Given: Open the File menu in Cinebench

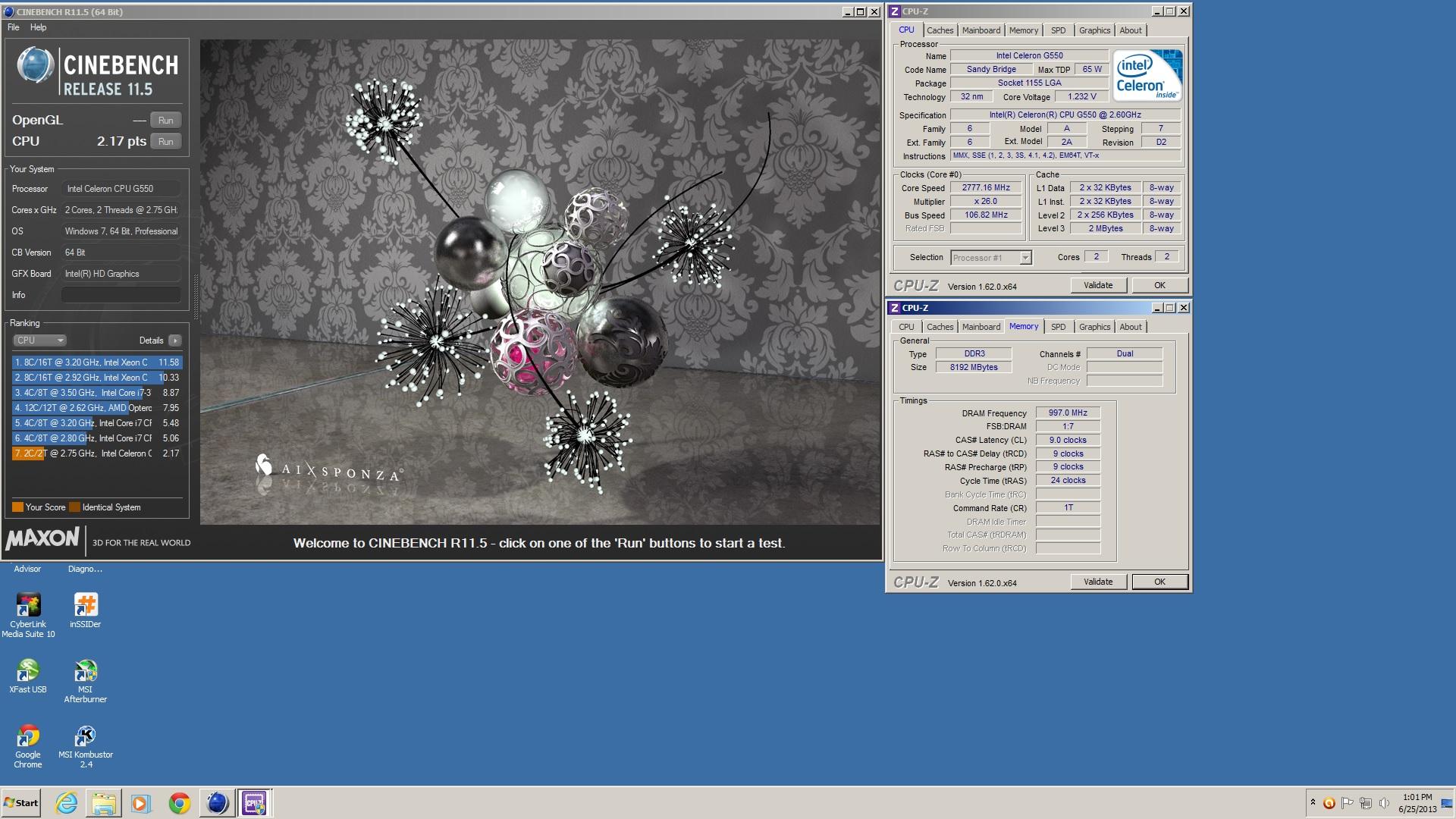Looking at the screenshot, I should [14, 27].
